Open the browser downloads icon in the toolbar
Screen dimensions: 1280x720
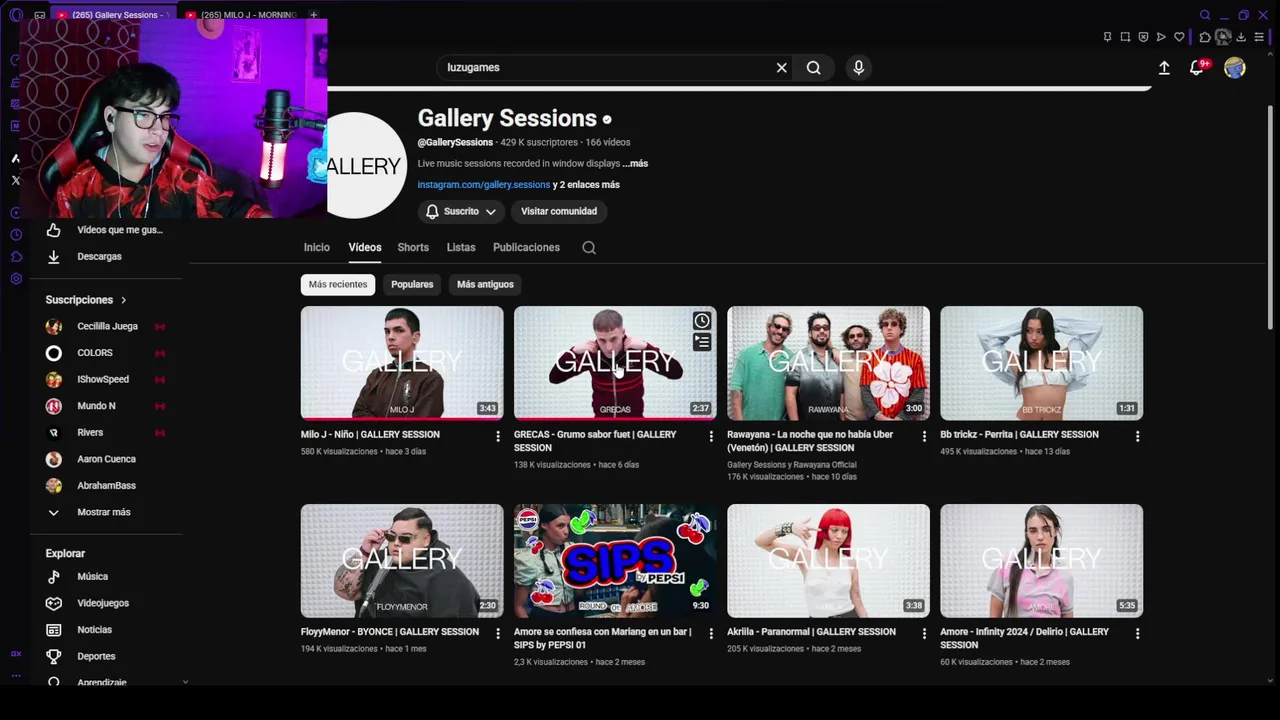click(x=1241, y=37)
